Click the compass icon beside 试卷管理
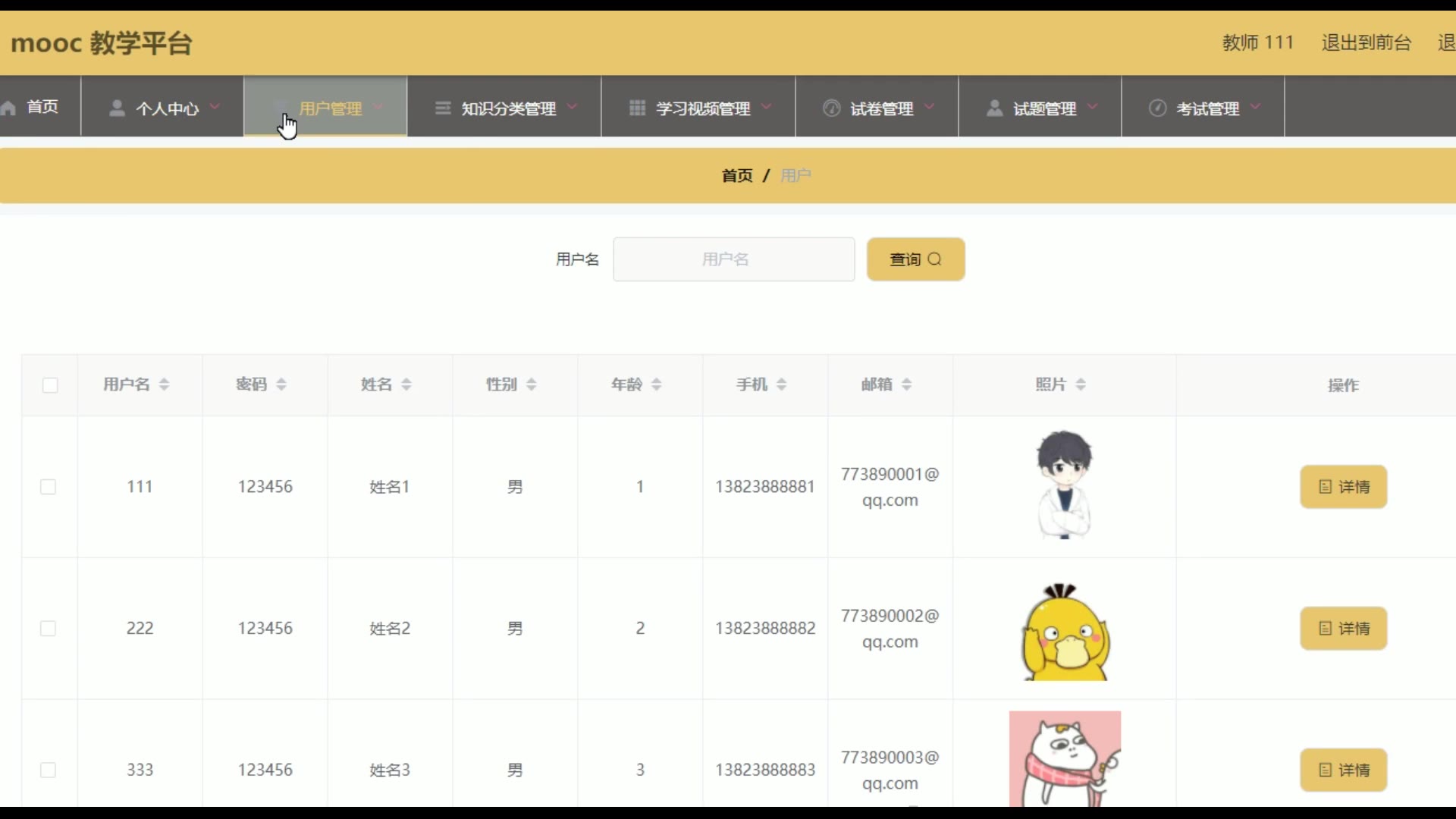This screenshot has width=1456, height=819. (x=831, y=108)
